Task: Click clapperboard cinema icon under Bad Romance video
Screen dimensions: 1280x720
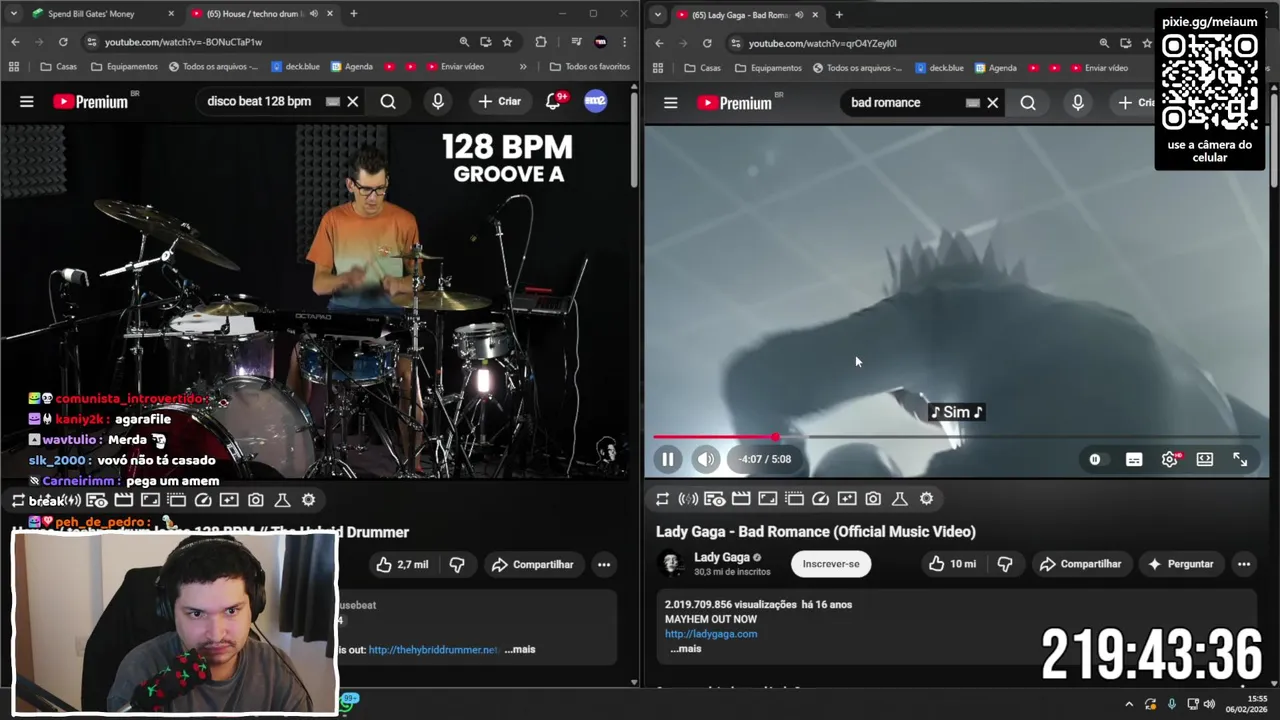Action: [x=741, y=498]
